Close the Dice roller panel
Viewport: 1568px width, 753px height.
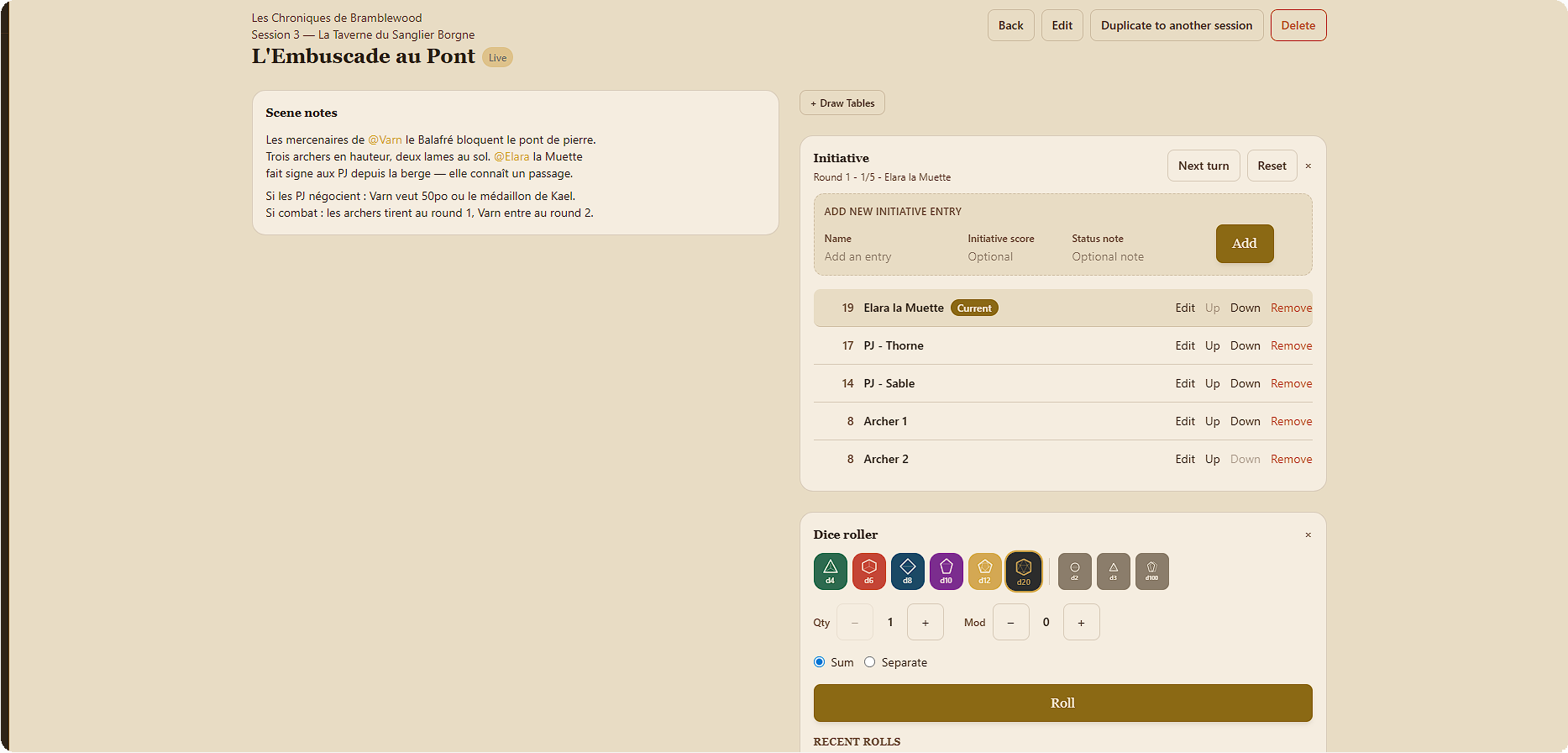coord(1308,535)
